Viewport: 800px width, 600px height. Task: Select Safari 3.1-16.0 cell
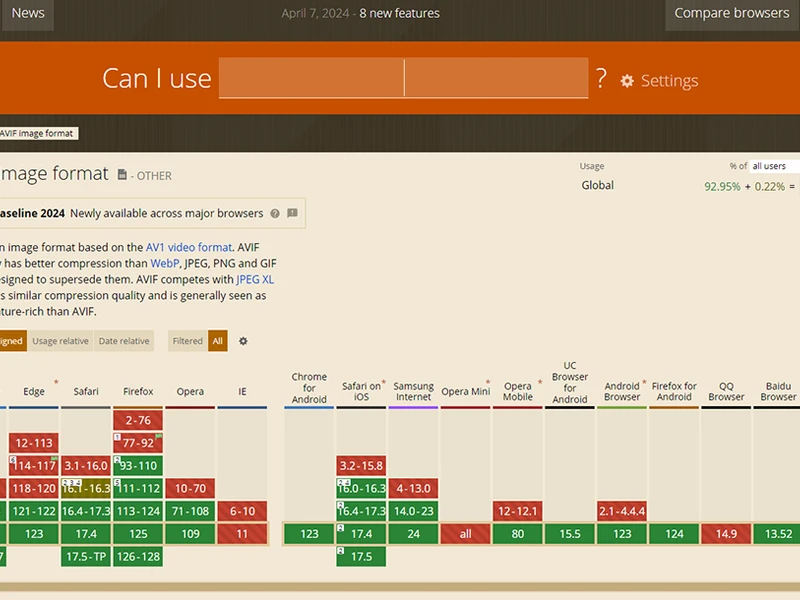86,466
